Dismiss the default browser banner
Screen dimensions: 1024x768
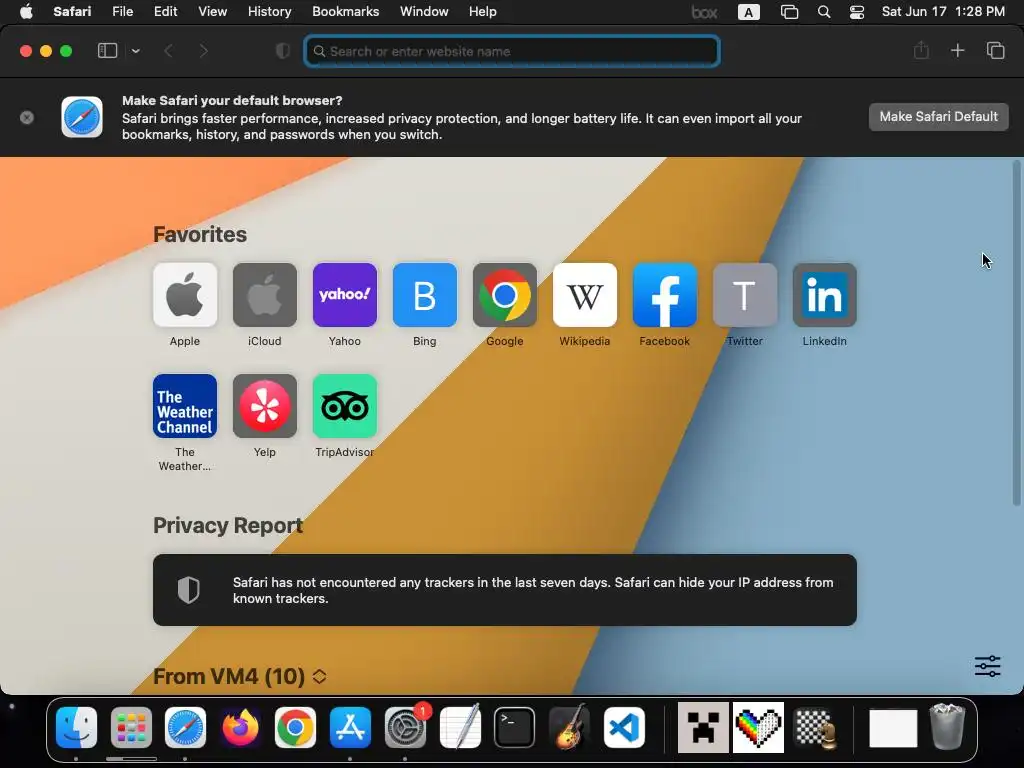click(27, 118)
